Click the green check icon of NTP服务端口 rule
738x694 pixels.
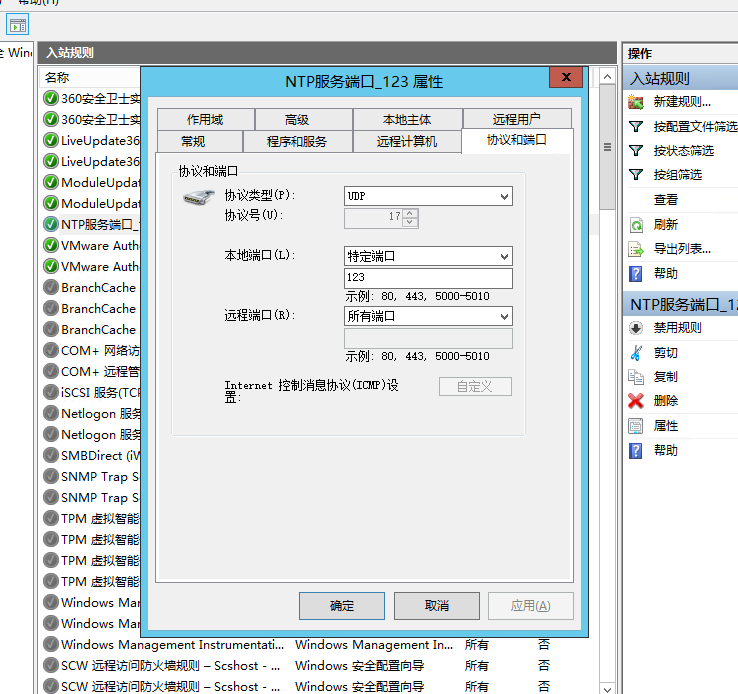point(51,224)
